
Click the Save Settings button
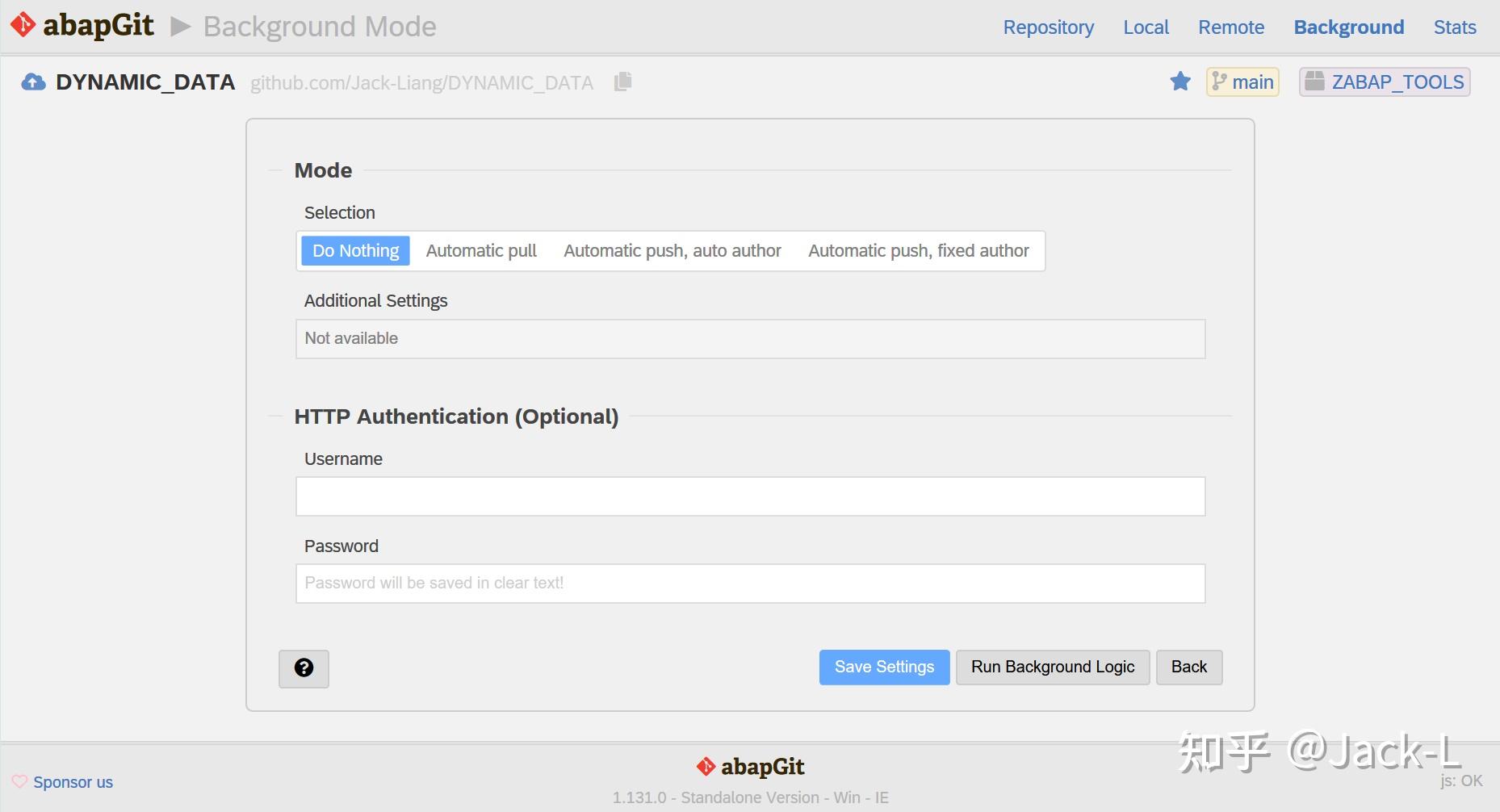click(884, 668)
